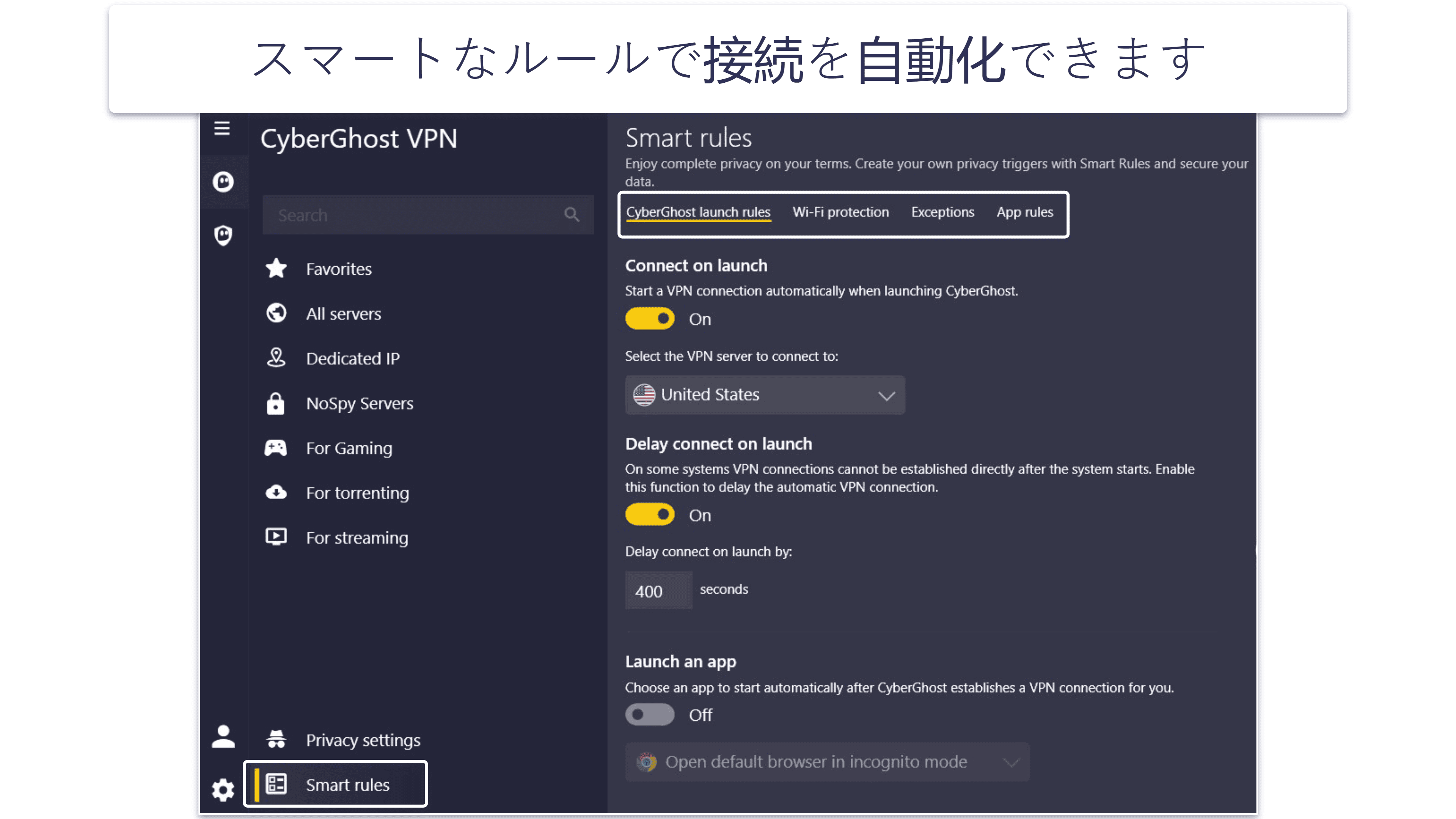Click the Launch an app heading

coord(680,662)
